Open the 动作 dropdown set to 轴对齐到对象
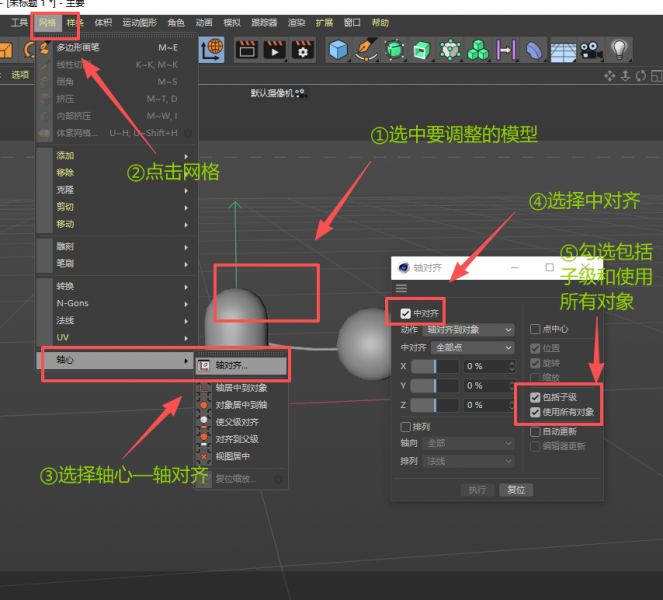The width and height of the screenshot is (663, 600). [469, 330]
